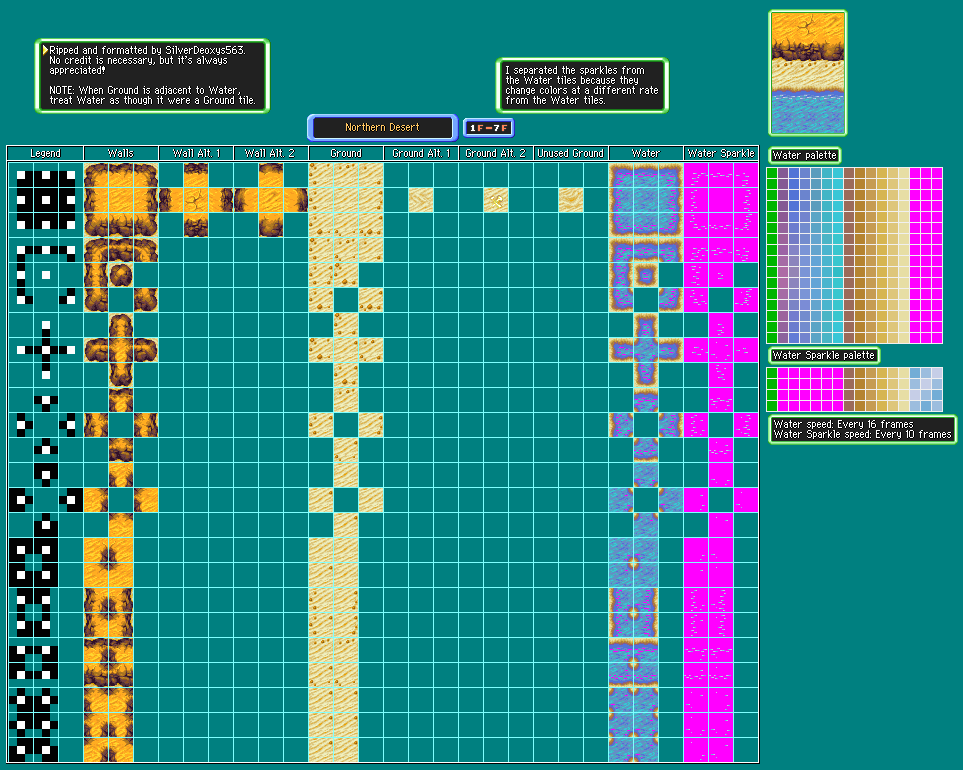
Task: Pick top-left green swatch in Water palette
Action: coord(772,174)
